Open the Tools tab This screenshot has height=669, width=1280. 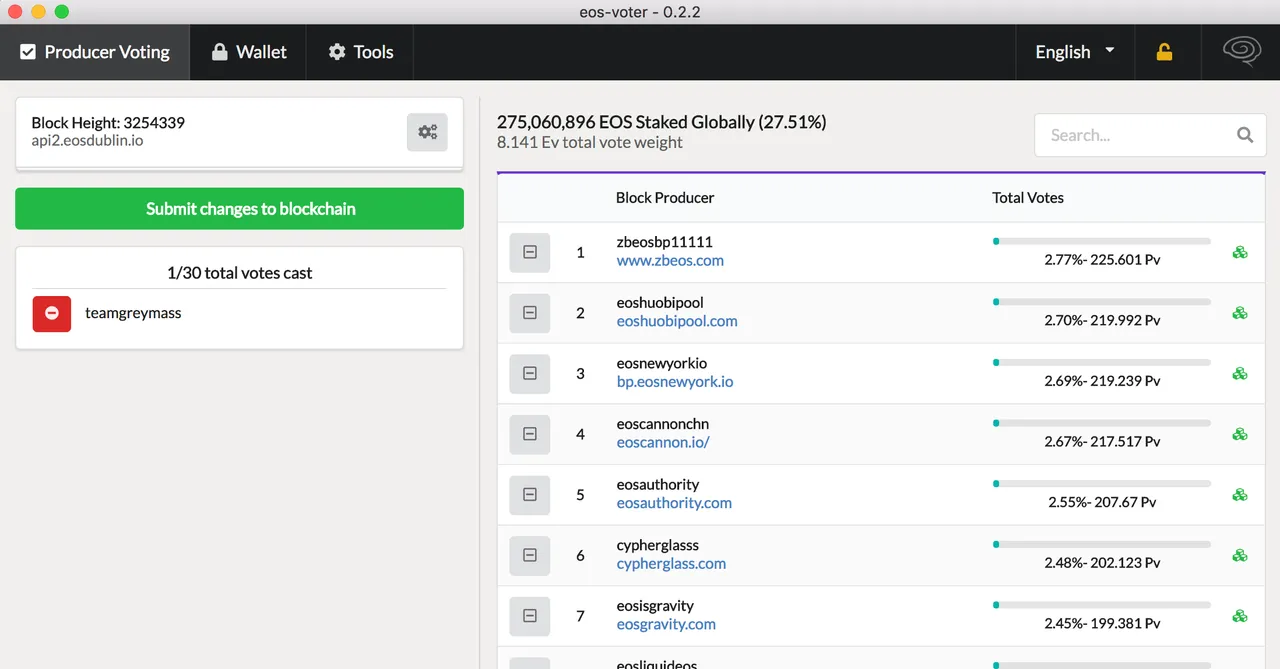360,52
